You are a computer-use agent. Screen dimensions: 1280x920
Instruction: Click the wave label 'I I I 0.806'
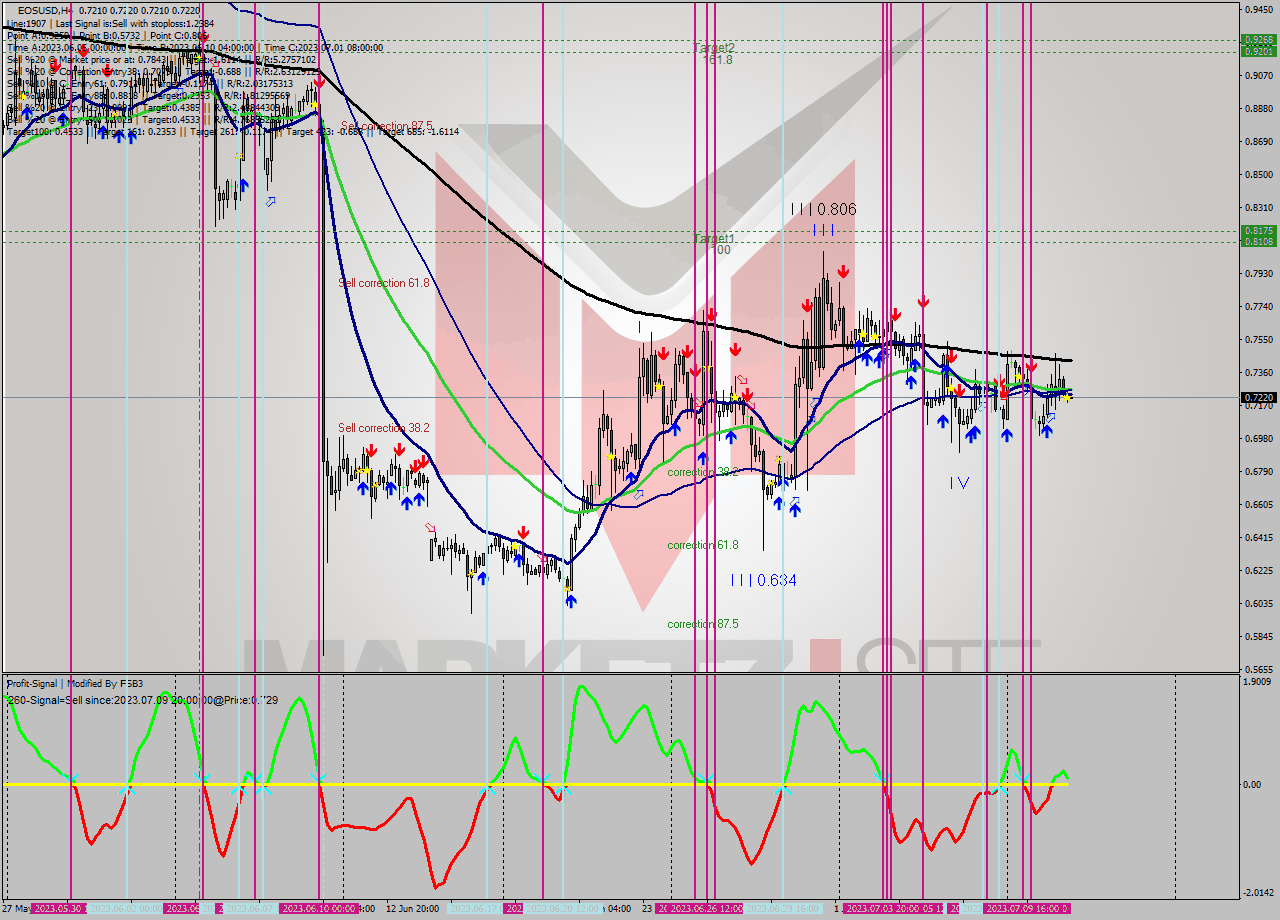tap(823, 210)
